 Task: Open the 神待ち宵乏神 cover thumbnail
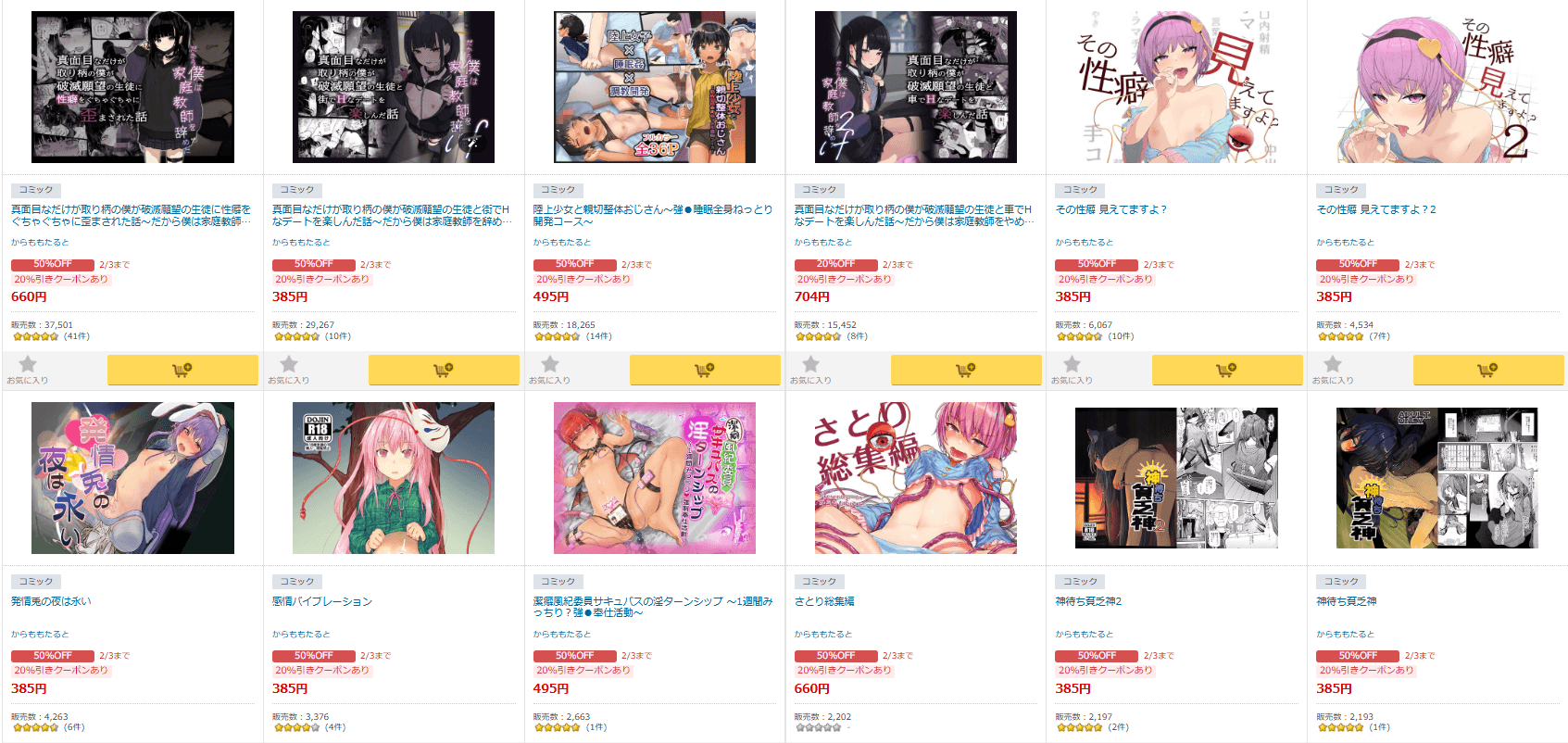tap(1437, 478)
